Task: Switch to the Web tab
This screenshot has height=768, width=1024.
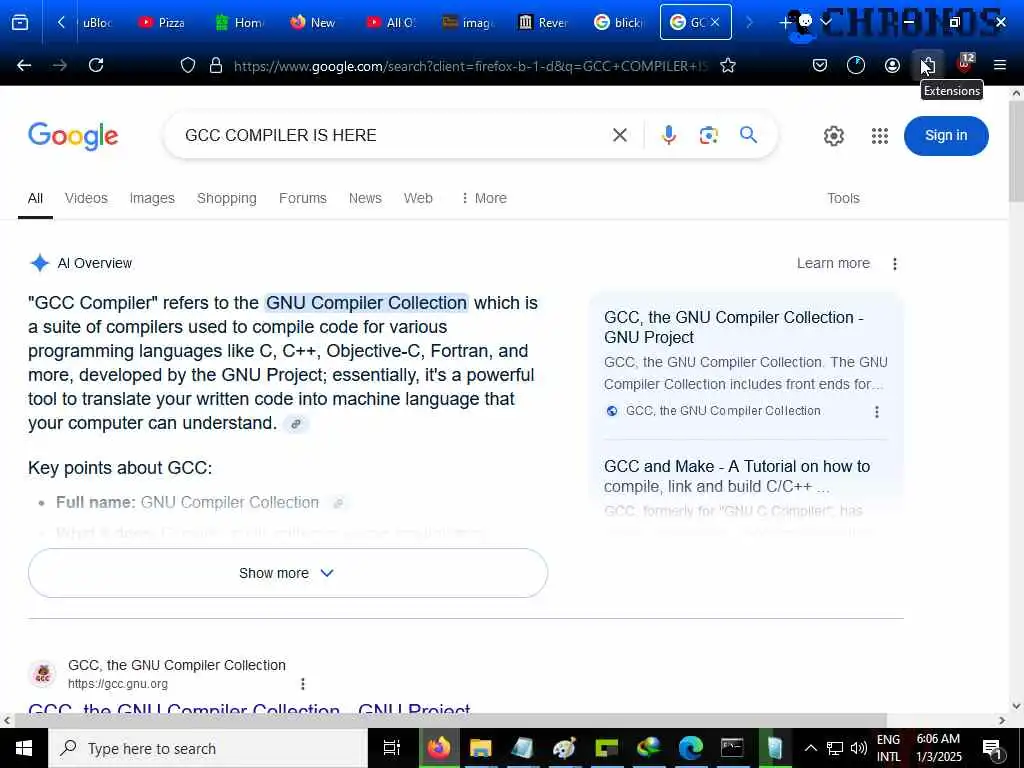Action: (x=418, y=198)
